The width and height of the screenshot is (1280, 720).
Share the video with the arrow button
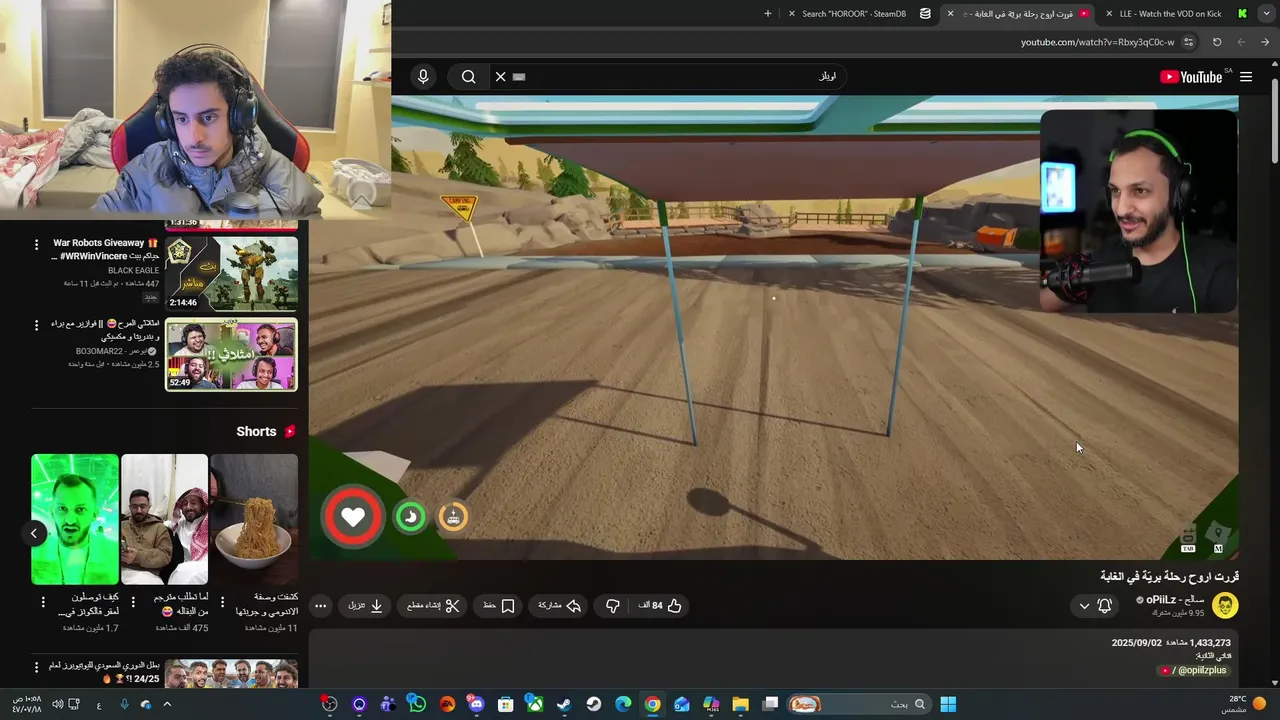pos(560,606)
